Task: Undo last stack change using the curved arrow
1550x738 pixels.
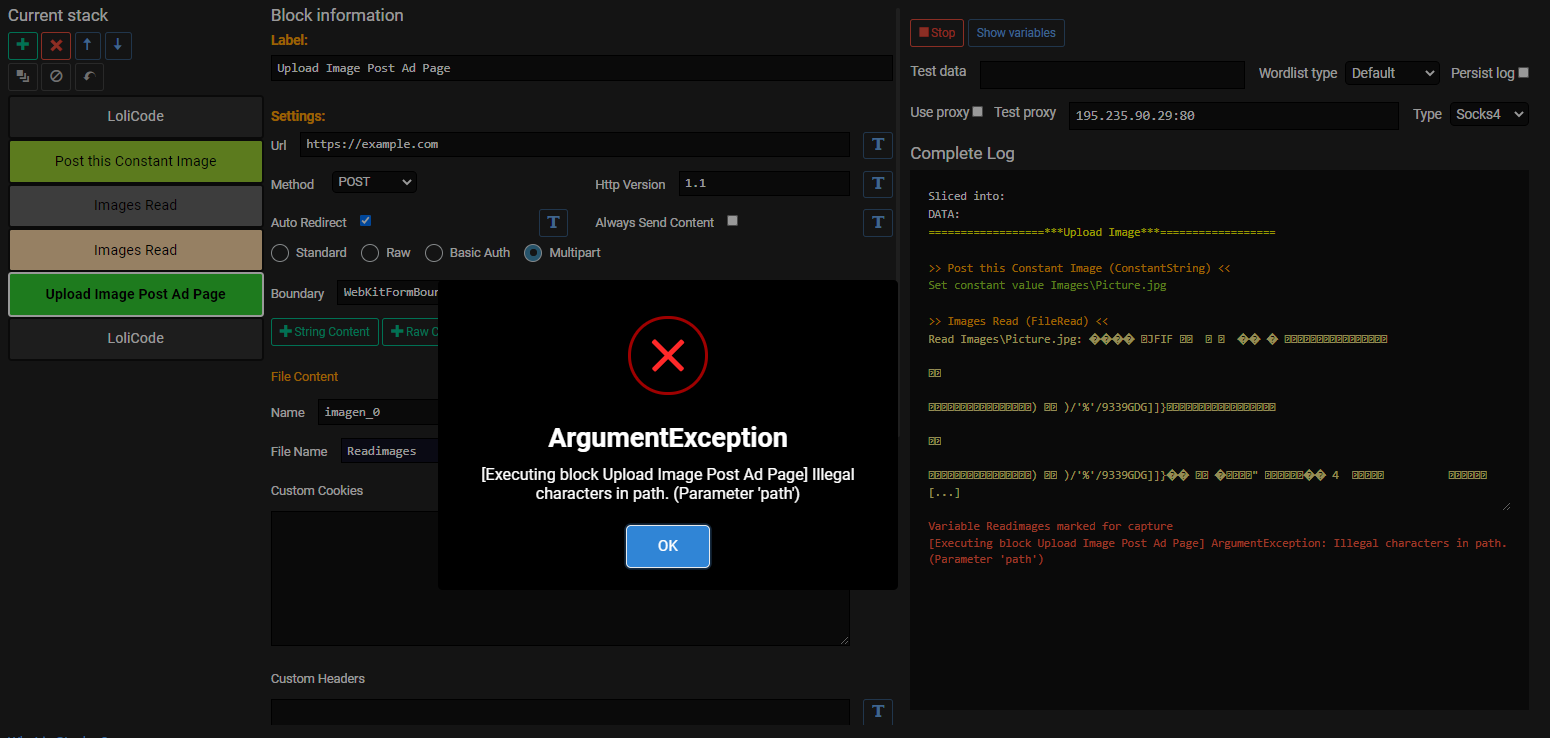Action: [89, 77]
